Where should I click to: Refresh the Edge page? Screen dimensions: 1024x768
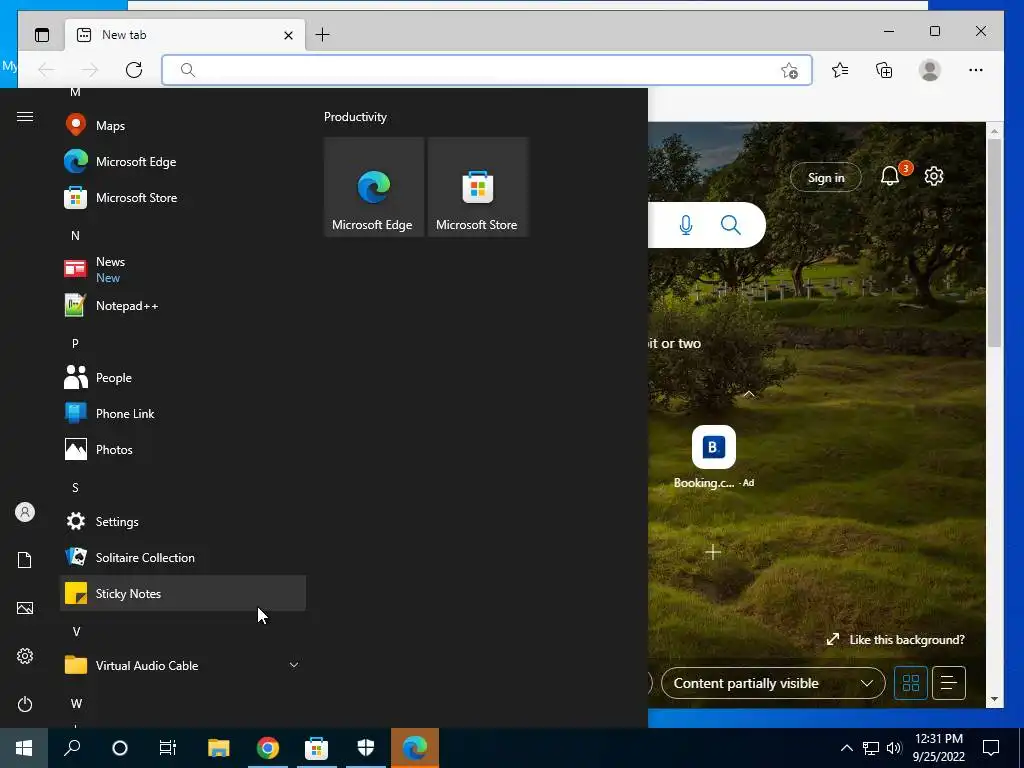click(x=134, y=70)
